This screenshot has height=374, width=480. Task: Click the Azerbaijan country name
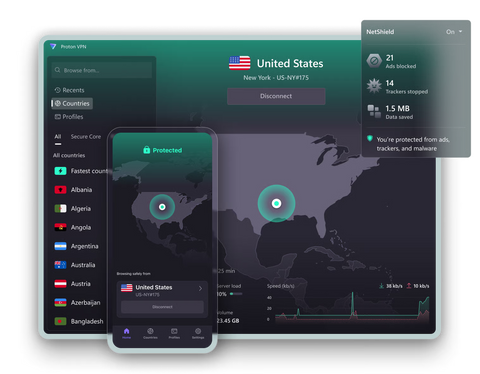tap(85, 303)
